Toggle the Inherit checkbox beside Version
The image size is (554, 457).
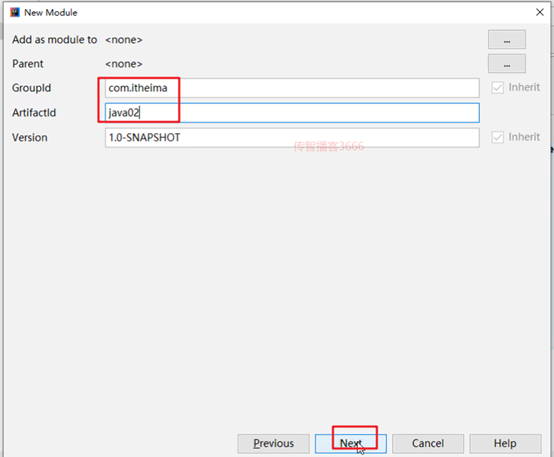click(x=497, y=137)
